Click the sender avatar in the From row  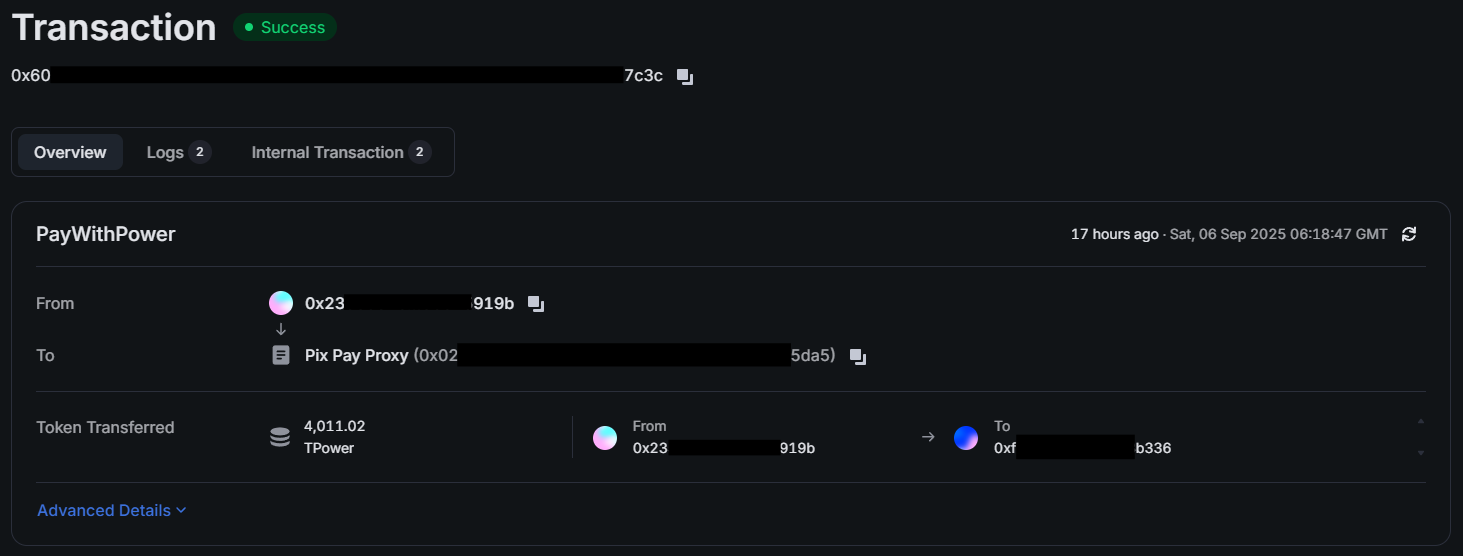(x=281, y=303)
